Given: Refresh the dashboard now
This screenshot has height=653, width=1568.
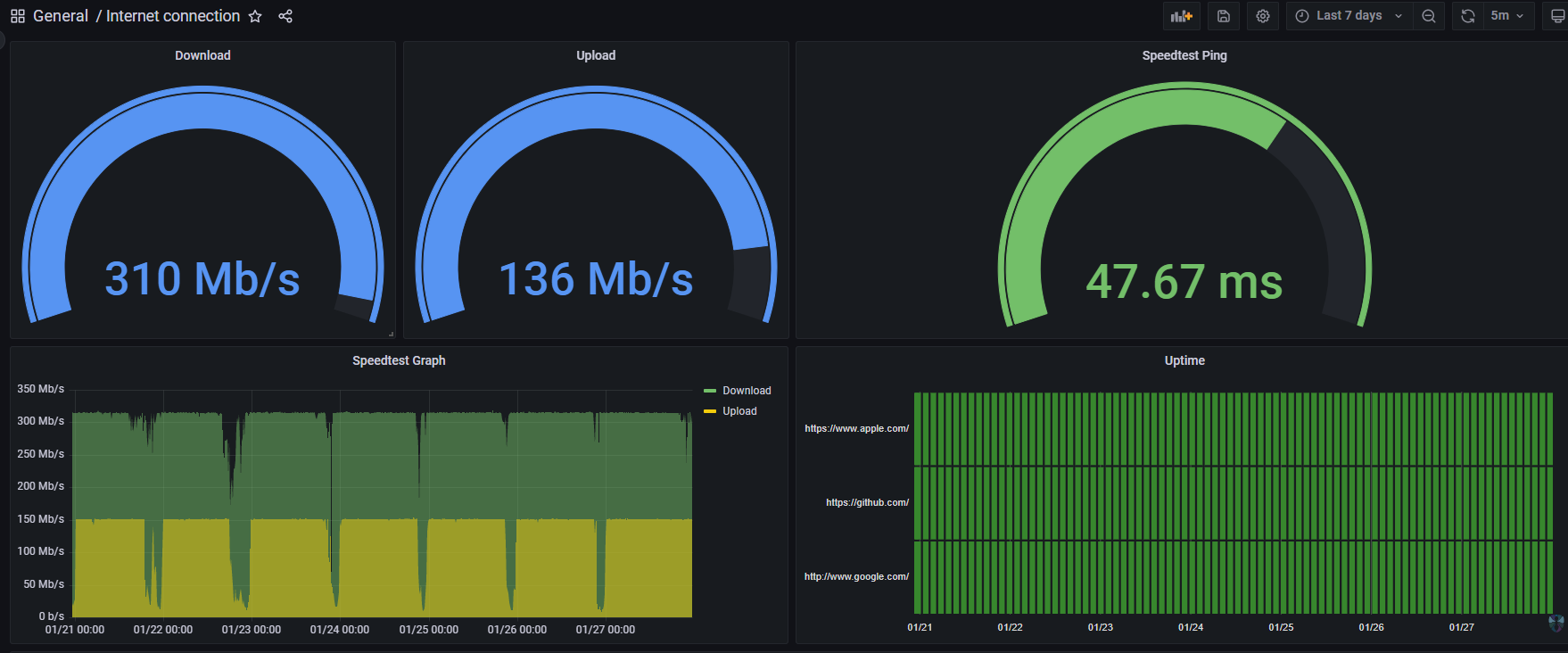Looking at the screenshot, I should (1467, 16).
